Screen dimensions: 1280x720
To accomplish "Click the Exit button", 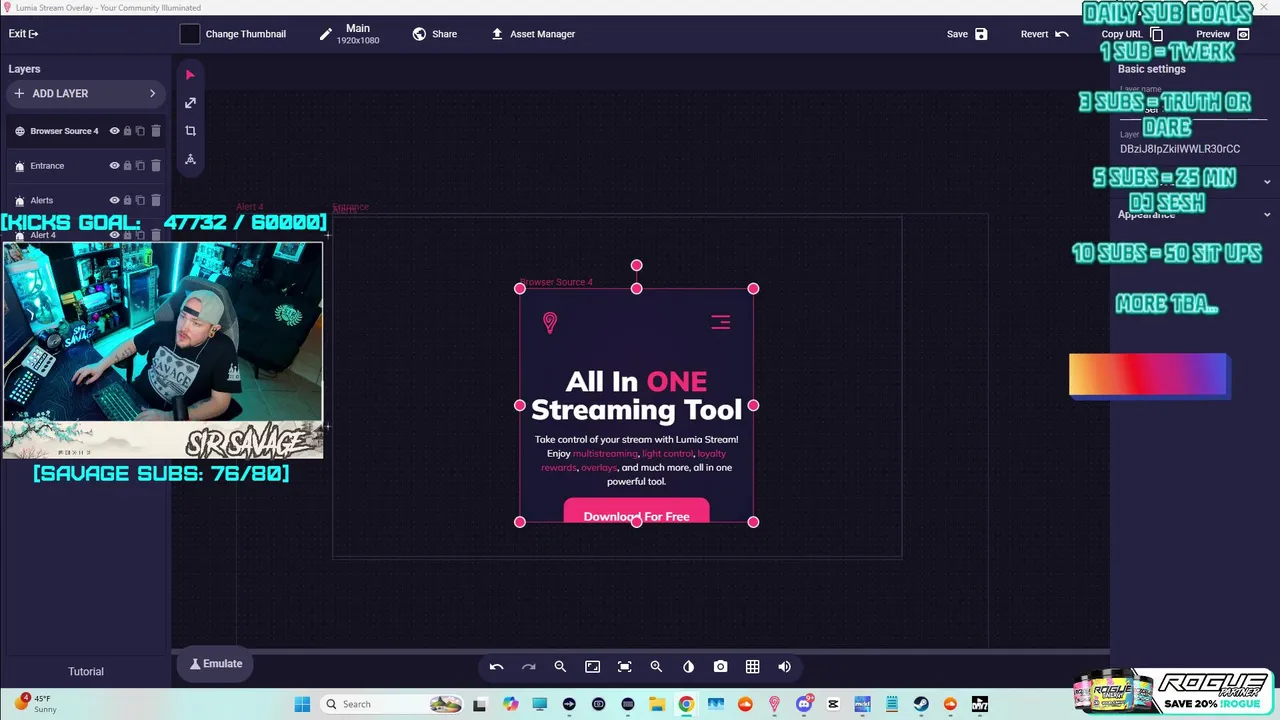I will click(x=23, y=34).
